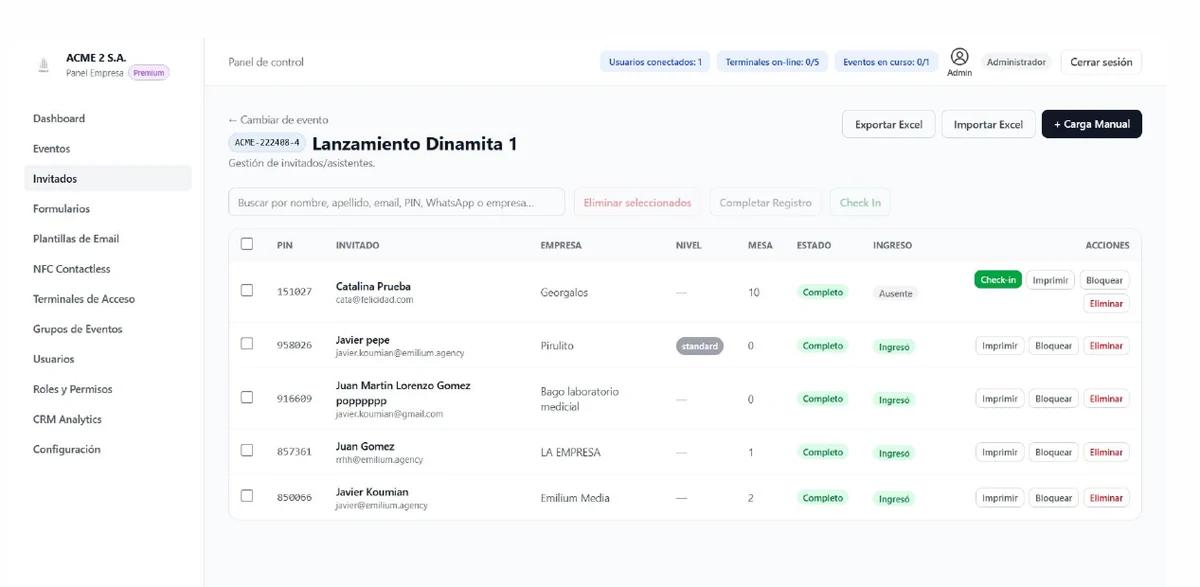Click Eliminar for Catalina Prueba
This screenshot has height=587, width=1200.
pyautogui.click(x=1106, y=303)
